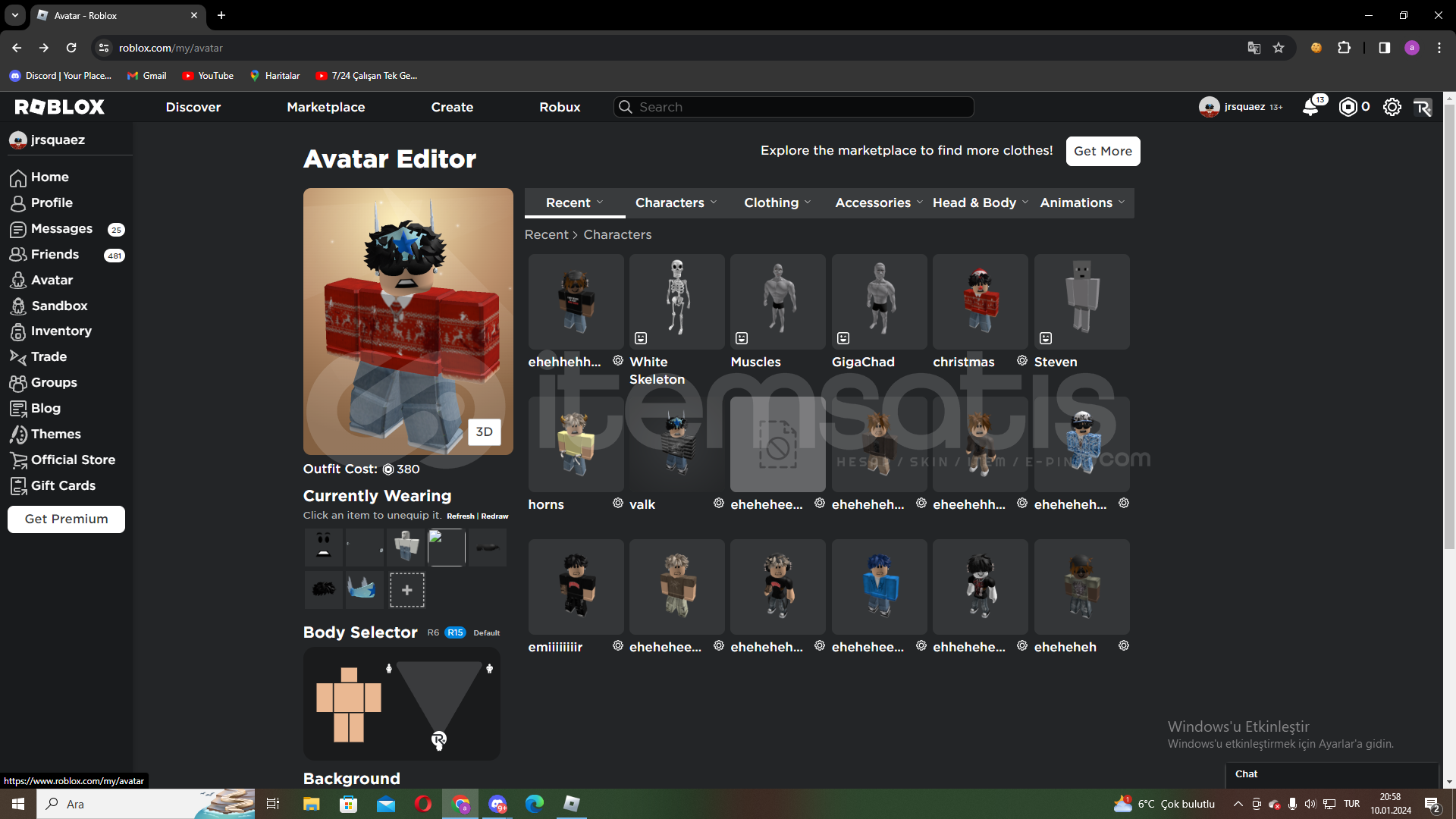Open settings gear for christmas outfit
The image size is (1456, 819).
(x=1022, y=360)
